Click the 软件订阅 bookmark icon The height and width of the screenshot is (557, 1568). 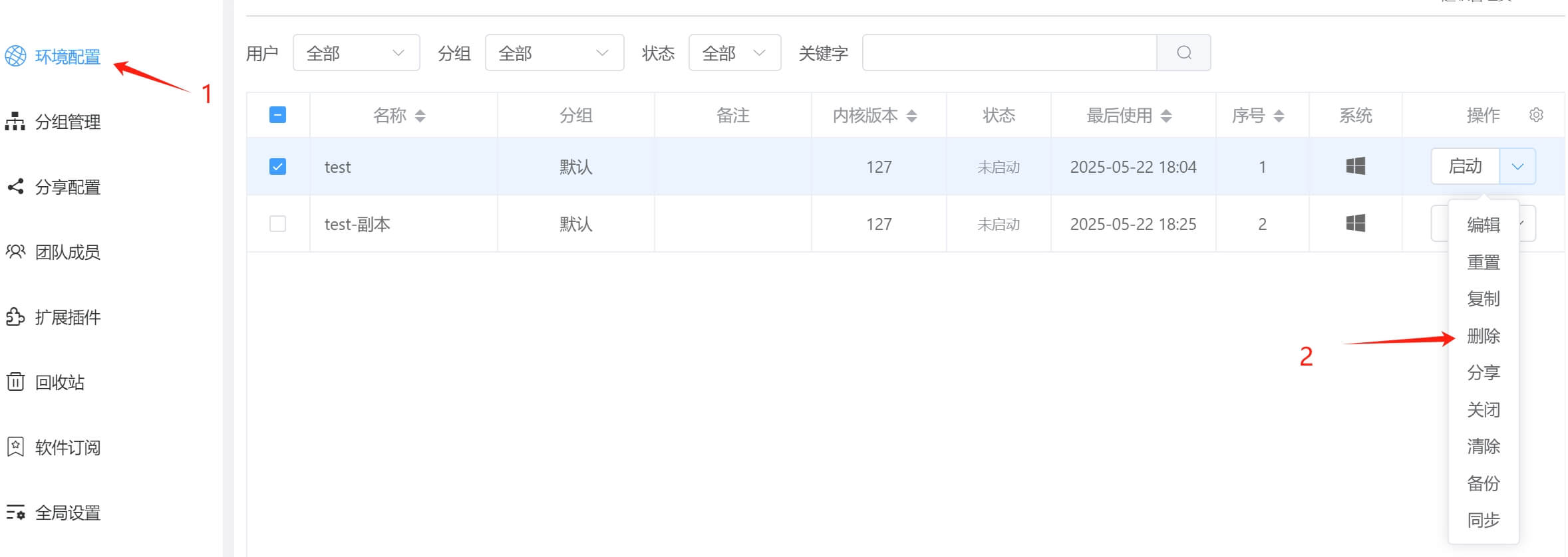tap(15, 447)
